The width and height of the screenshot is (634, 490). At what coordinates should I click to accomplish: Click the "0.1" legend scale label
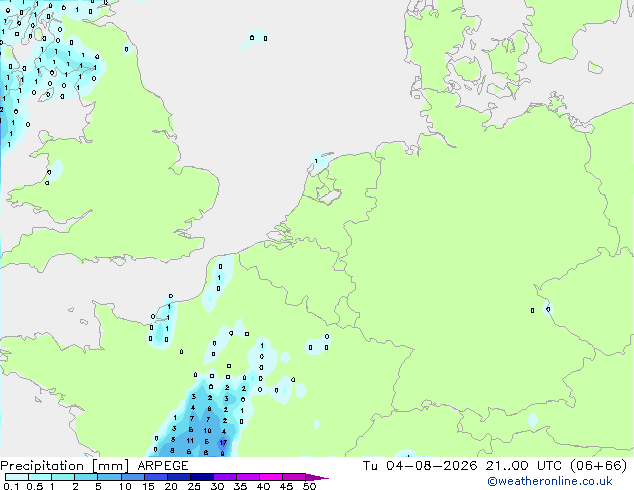coord(11,486)
